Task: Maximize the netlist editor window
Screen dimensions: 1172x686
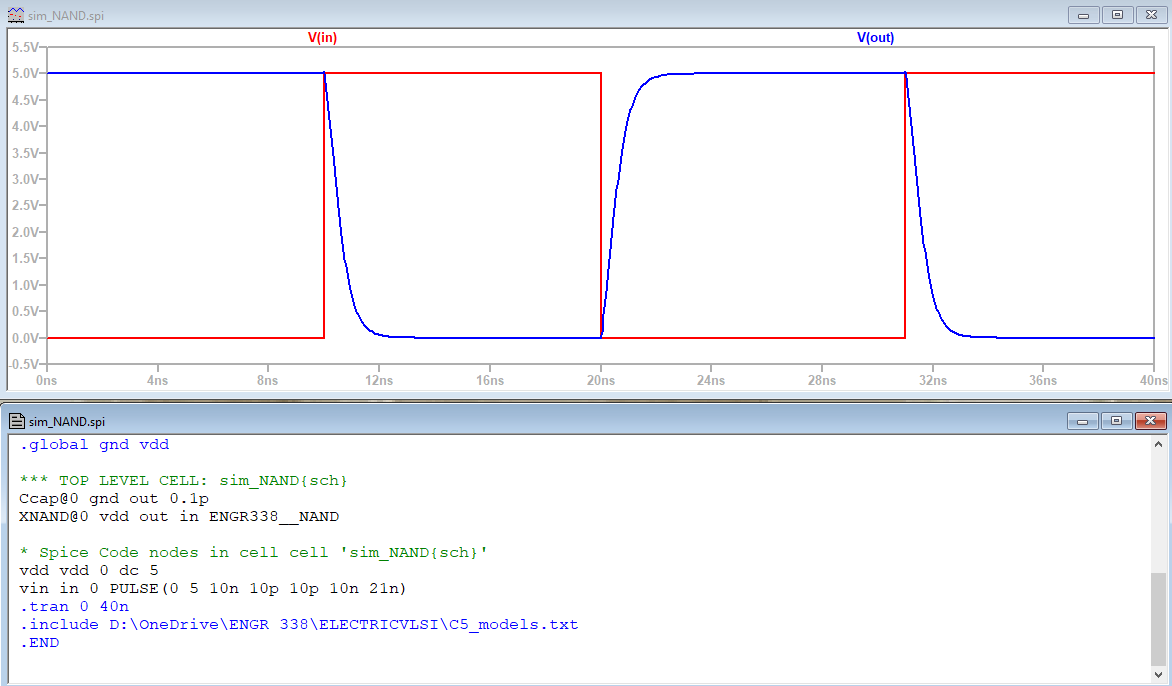Action: [x=1117, y=421]
